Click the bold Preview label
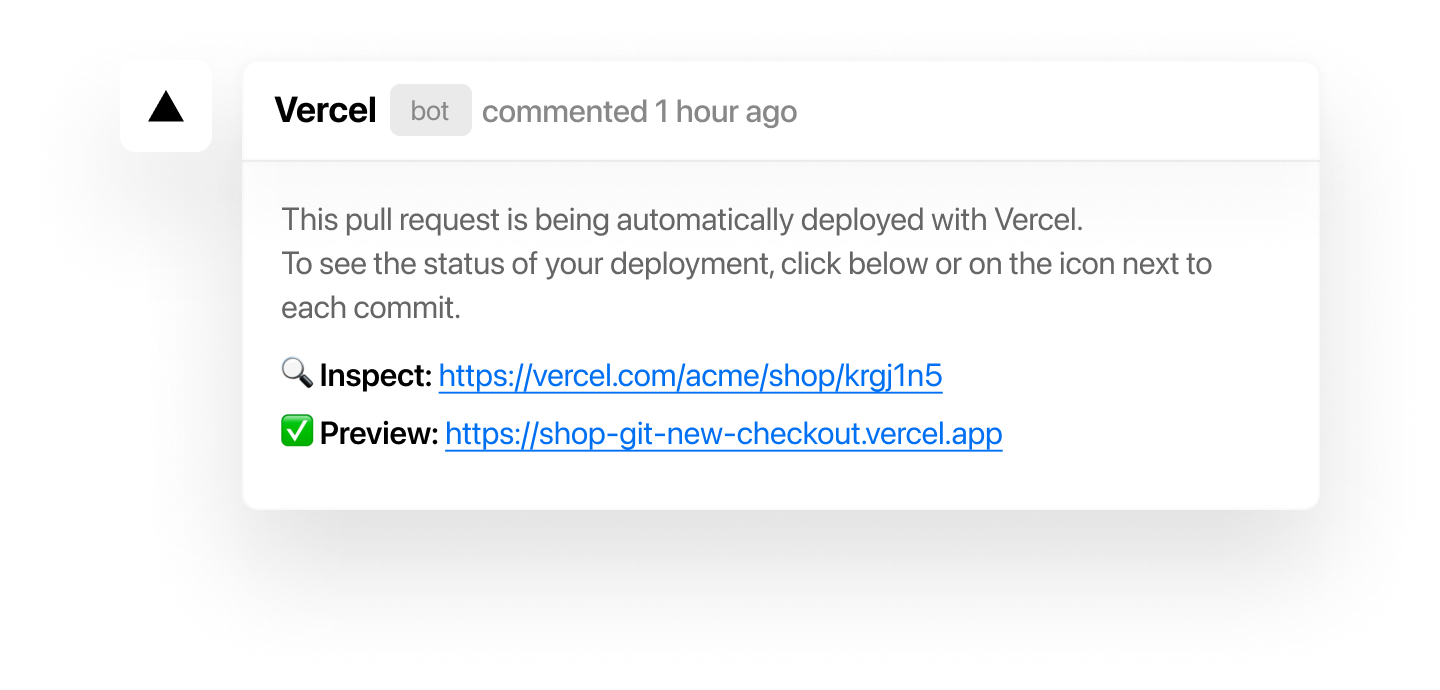 coord(379,434)
